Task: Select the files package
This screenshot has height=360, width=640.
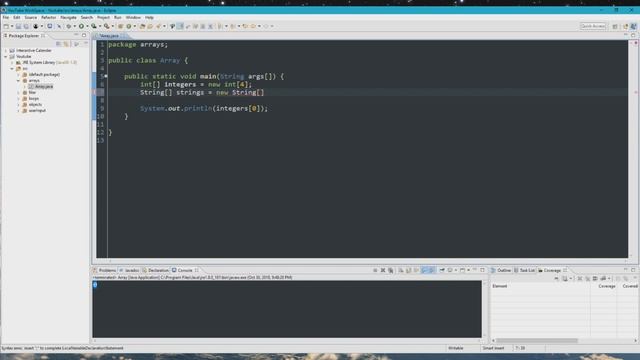Action: tap(29, 93)
